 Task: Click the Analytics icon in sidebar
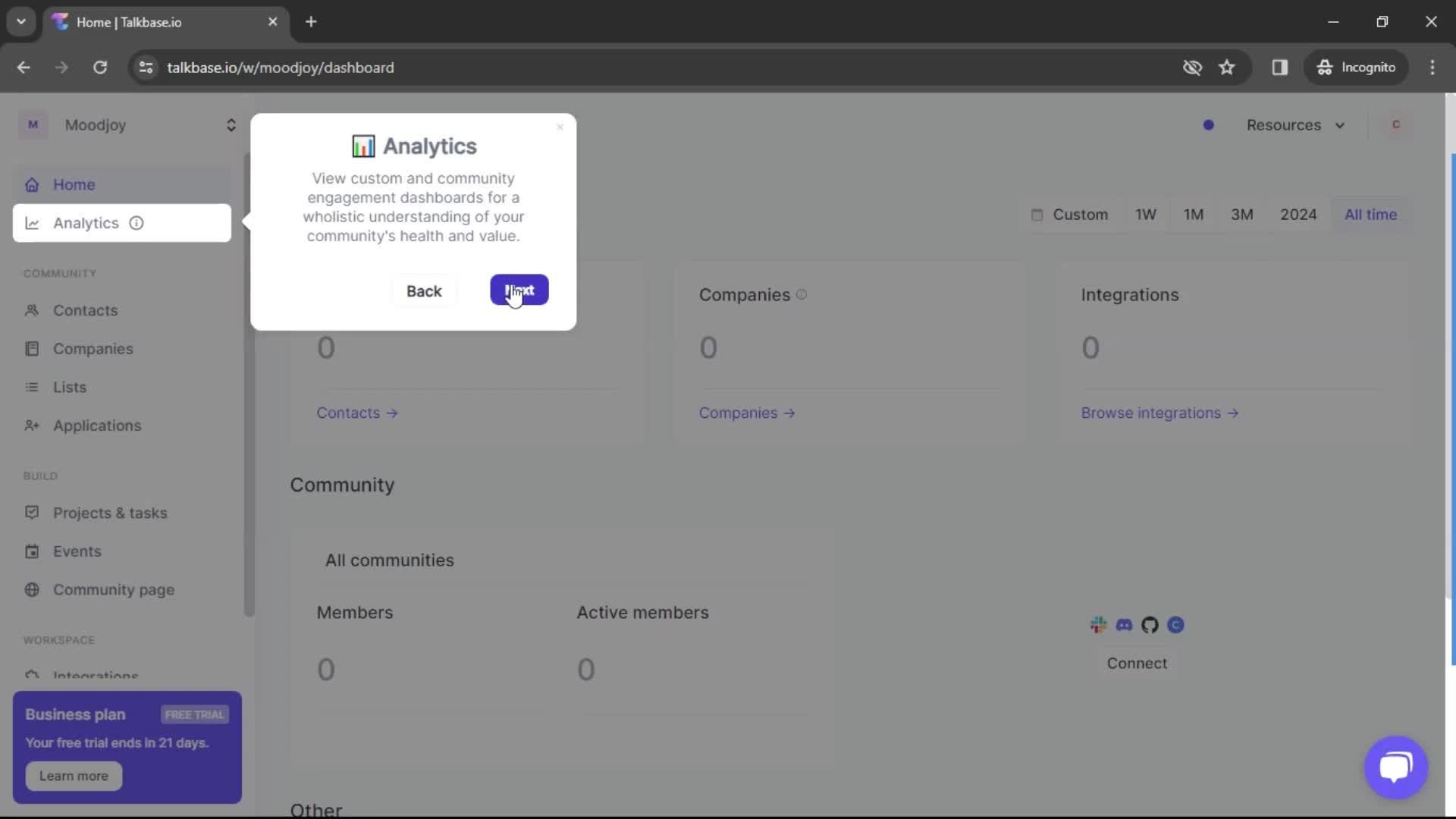(32, 222)
